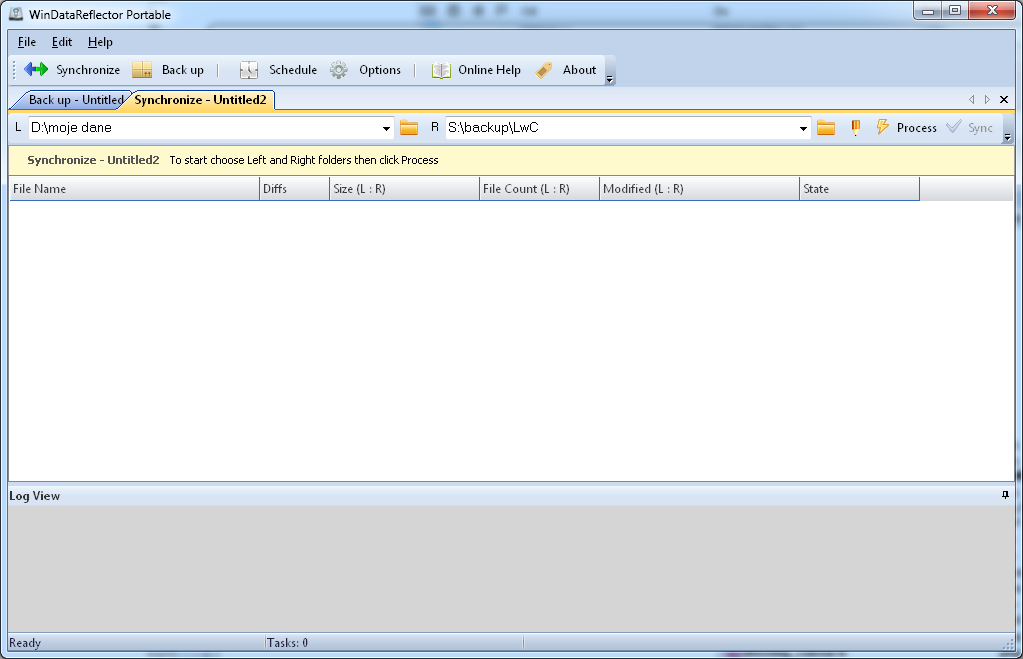Open the File menu
1023x659 pixels.
pos(27,42)
